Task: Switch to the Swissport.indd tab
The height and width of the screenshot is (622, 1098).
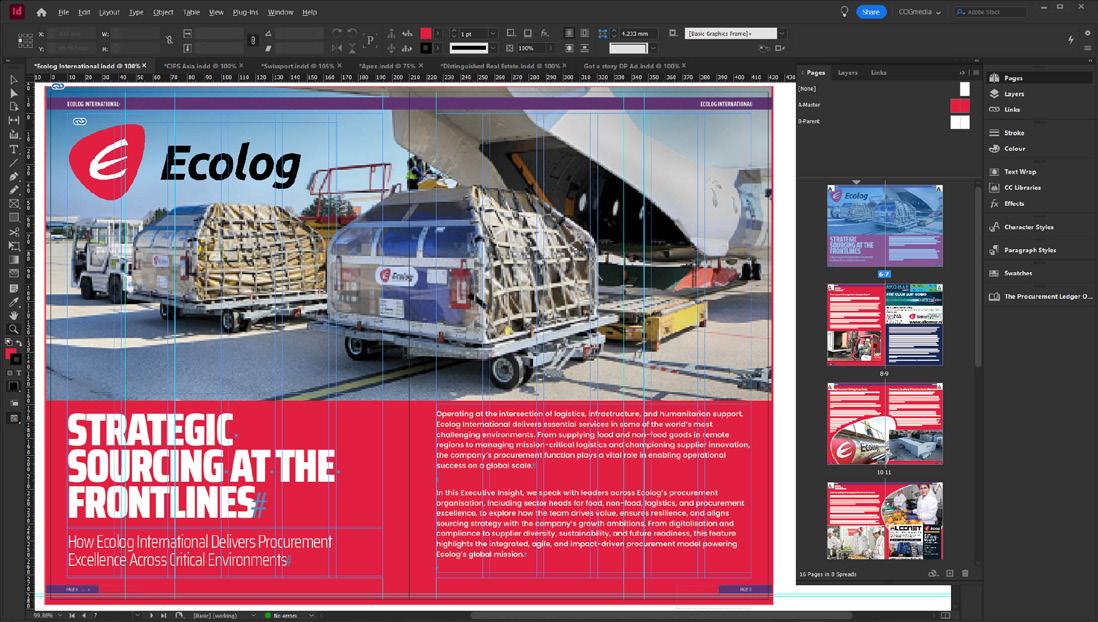Action: (298, 66)
